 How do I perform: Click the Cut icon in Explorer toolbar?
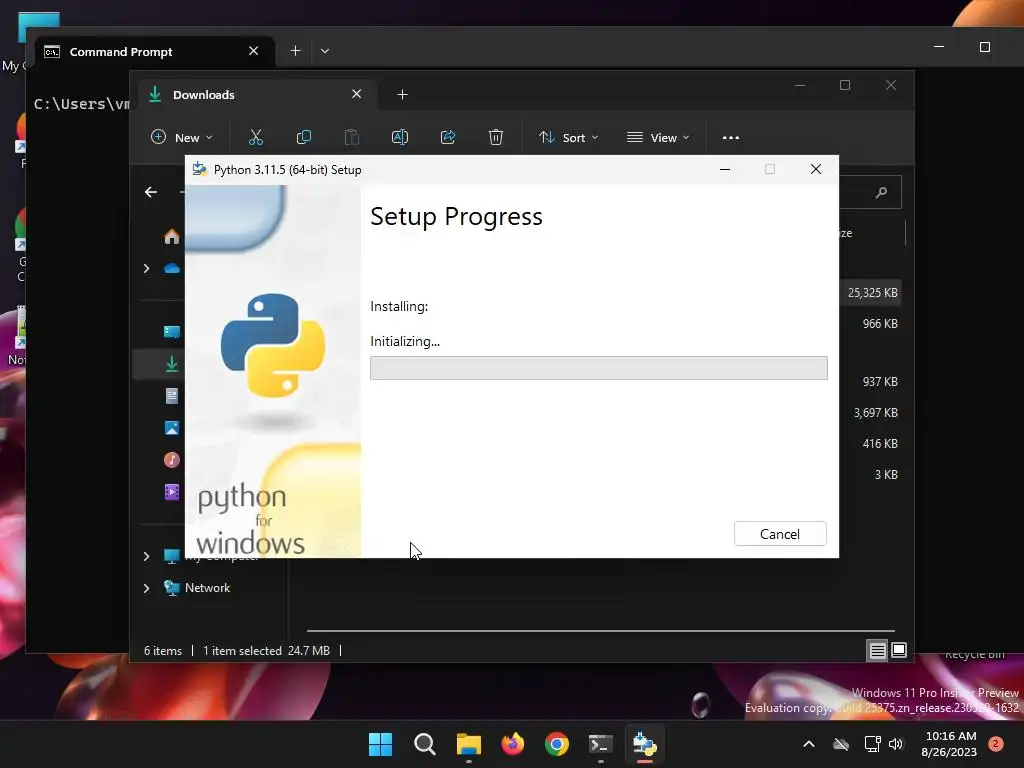coord(255,137)
